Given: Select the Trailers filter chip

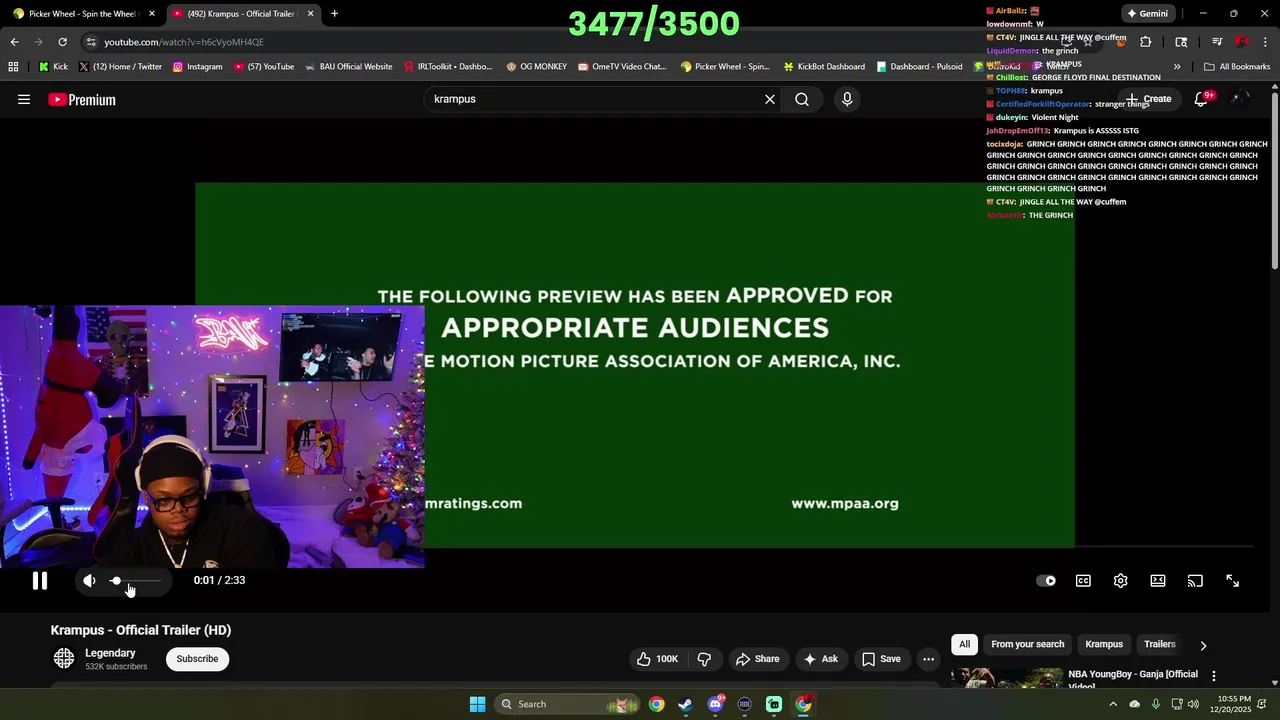Looking at the screenshot, I should [1160, 644].
